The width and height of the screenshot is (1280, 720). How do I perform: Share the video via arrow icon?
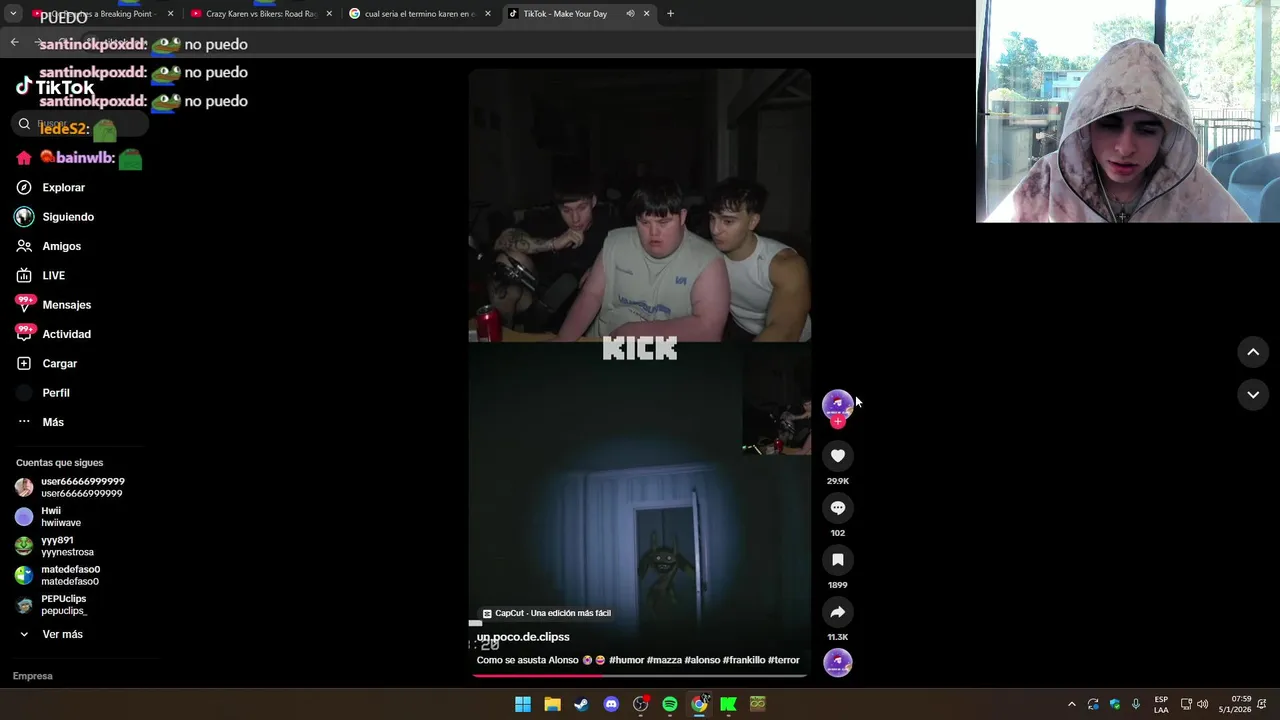pos(838,612)
